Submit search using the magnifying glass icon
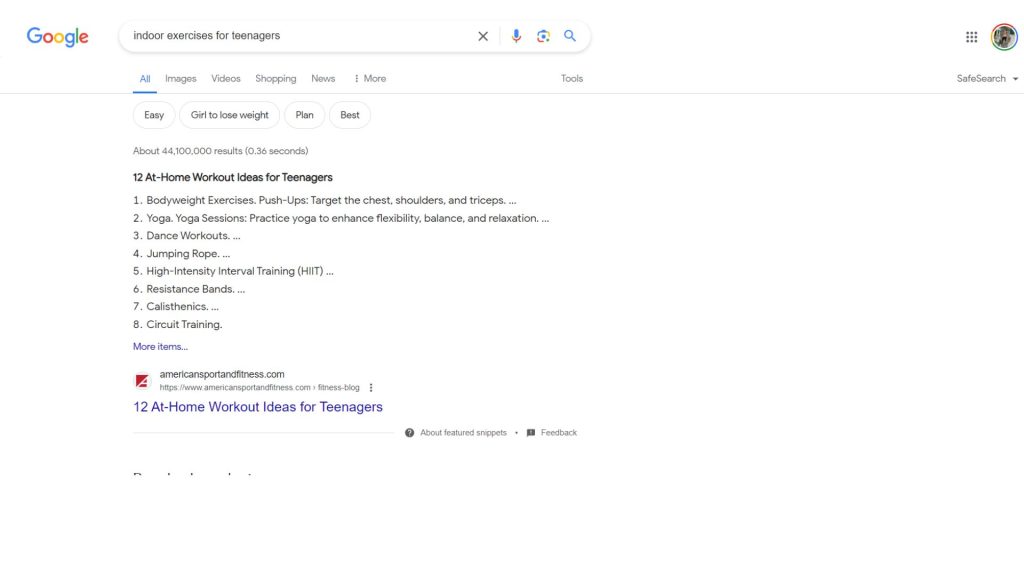Image resolution: width=1024 pixels, height=576 pixels. pyautogui.click(x=570, y=36)
